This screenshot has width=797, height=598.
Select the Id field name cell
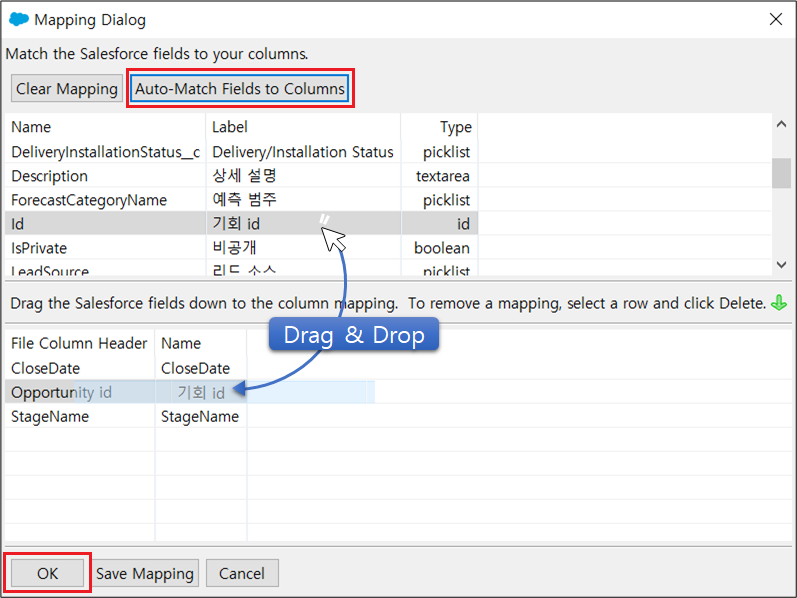click(105, 224)
